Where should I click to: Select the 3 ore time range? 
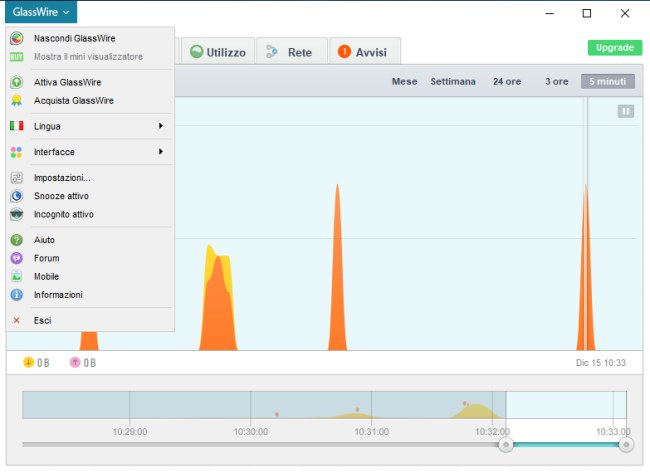click(556, 81)
